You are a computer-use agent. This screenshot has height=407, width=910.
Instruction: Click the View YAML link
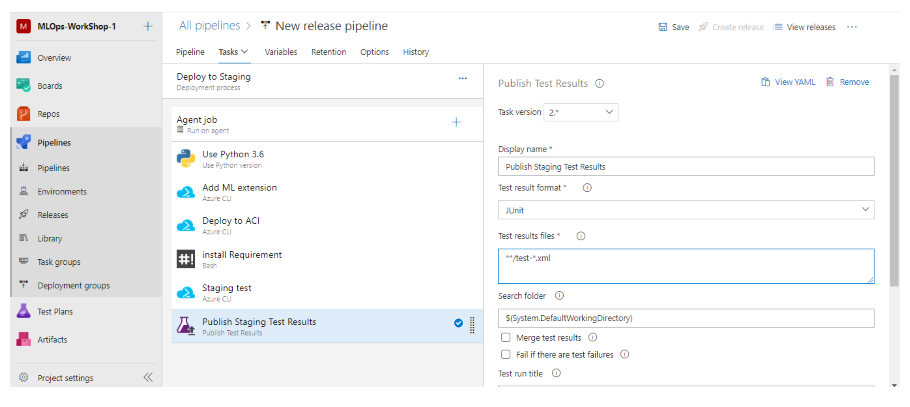tap(786, 82)
